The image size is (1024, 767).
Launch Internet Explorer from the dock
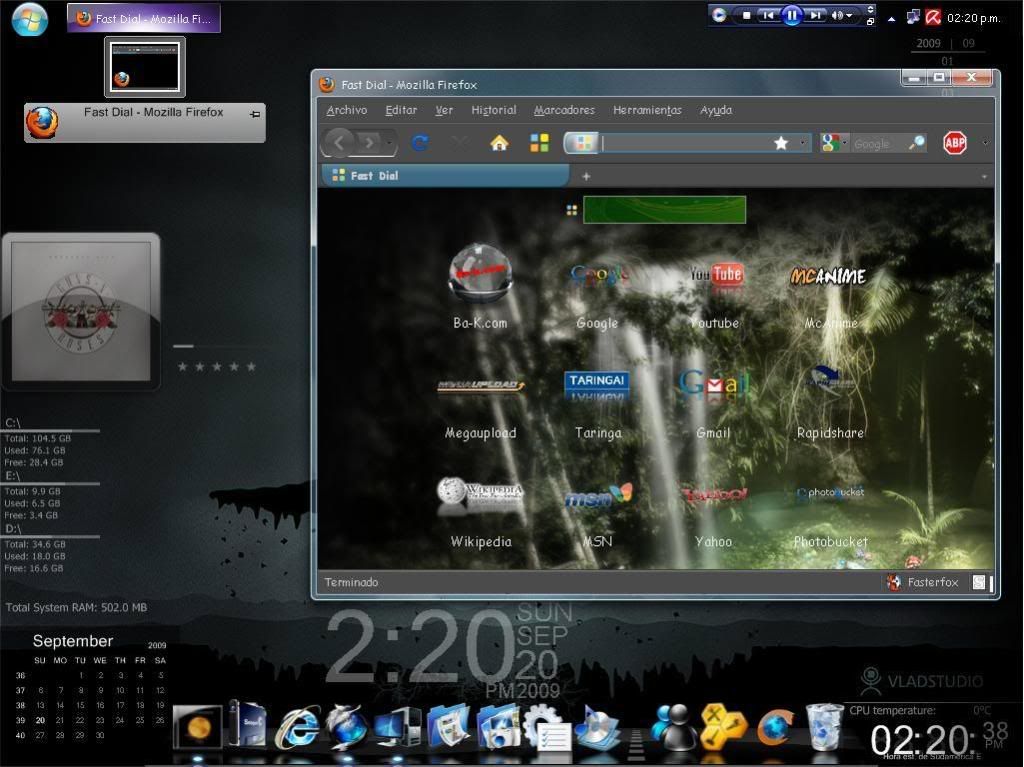298,727
